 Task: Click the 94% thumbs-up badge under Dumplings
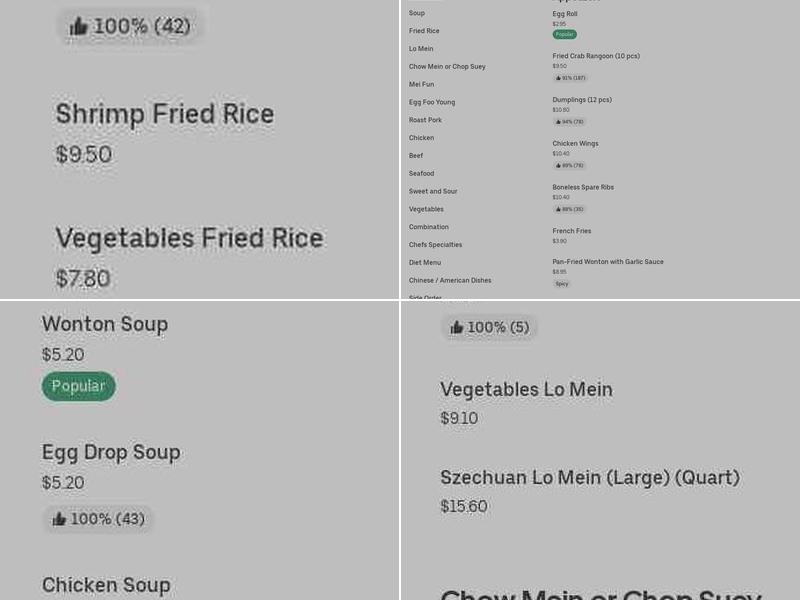tap(570, 121)
